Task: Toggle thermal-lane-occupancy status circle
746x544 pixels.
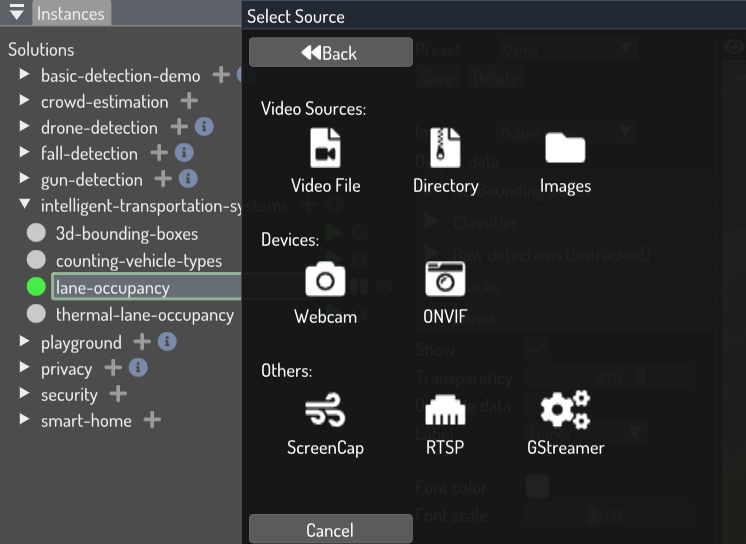Action: (36, 314)
